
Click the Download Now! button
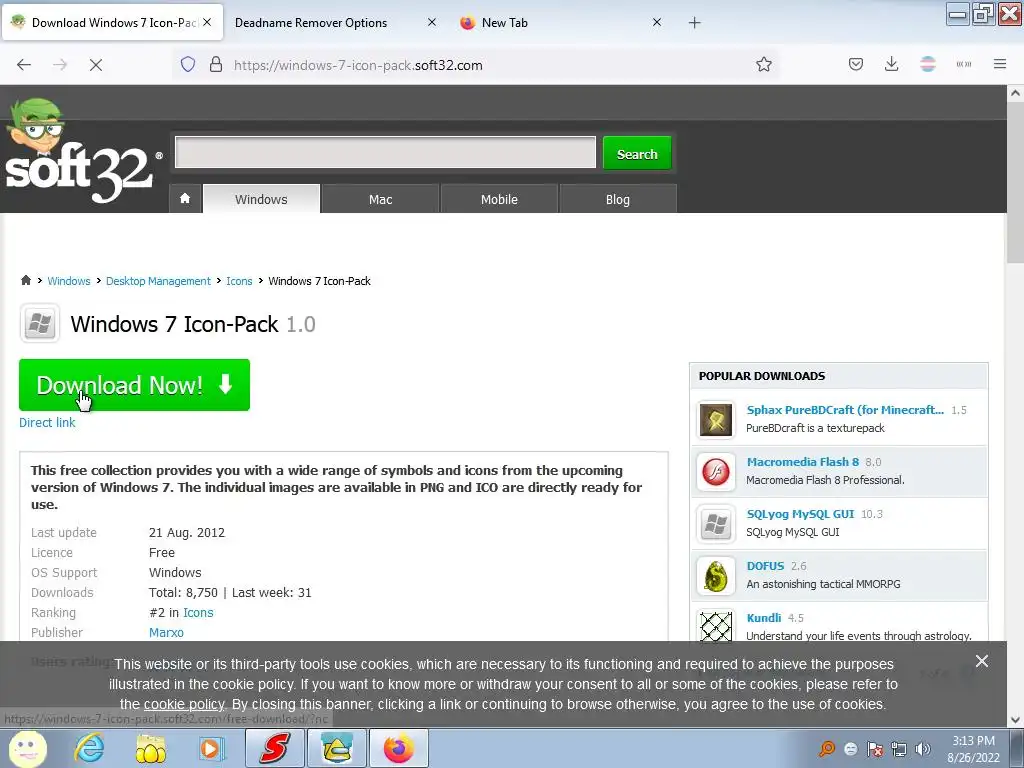point(135,385)
